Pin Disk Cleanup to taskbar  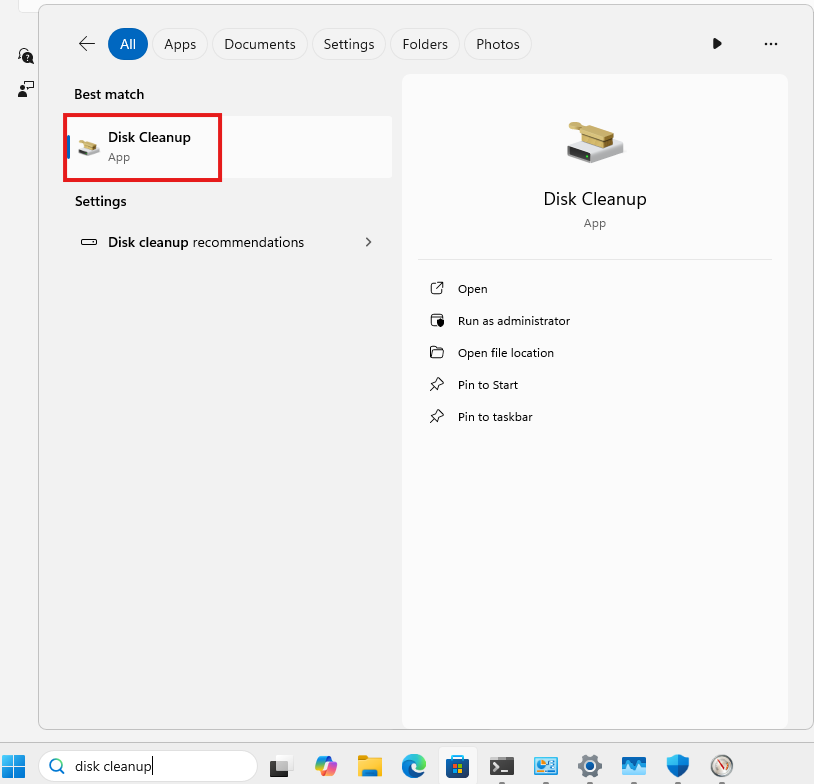point(495,417)
